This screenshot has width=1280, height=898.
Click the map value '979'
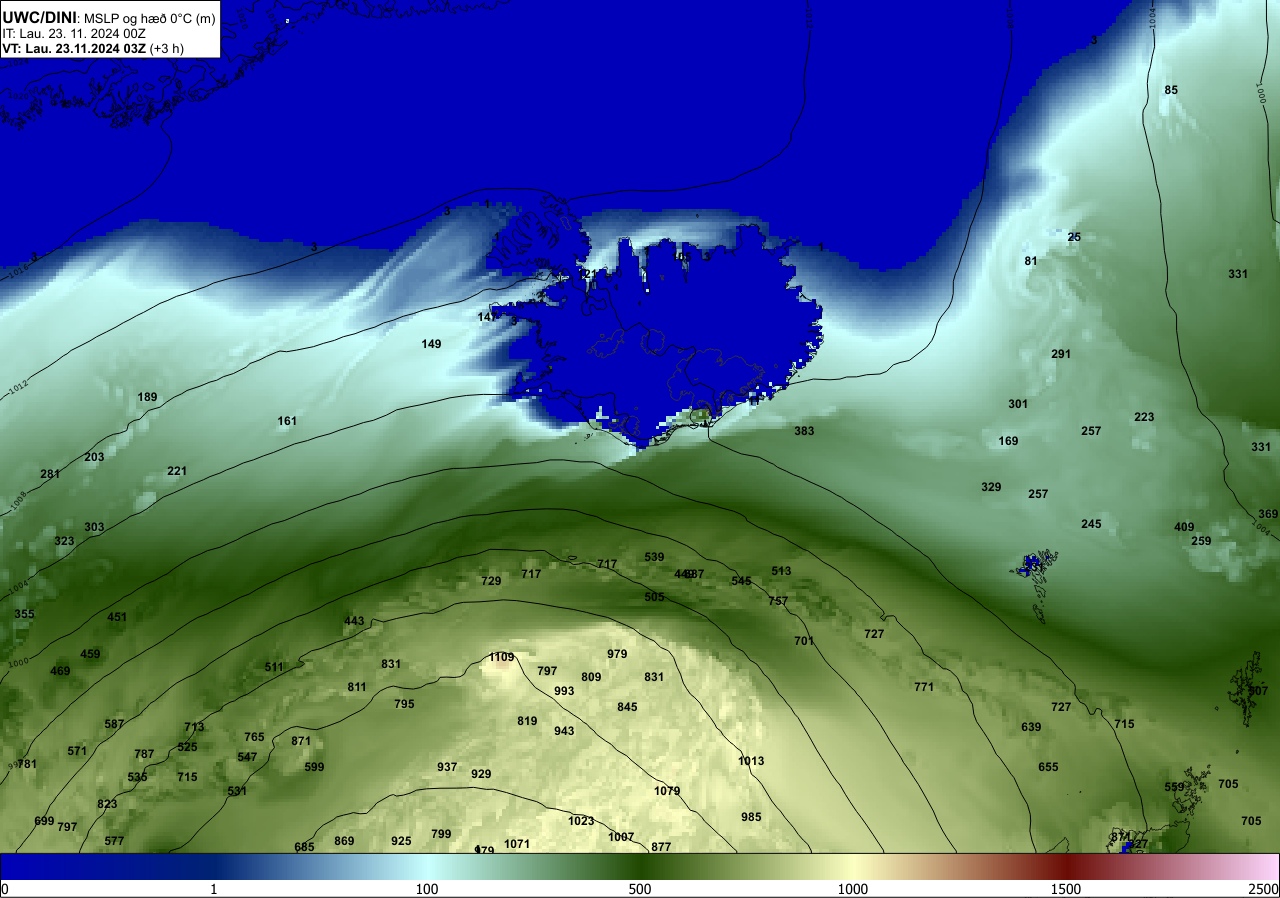click(617, 654)
